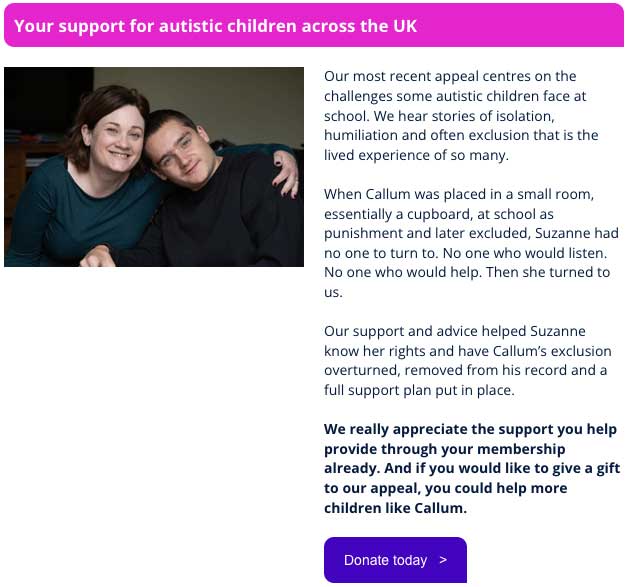Select the young man's face in photo

coord(179,153)
